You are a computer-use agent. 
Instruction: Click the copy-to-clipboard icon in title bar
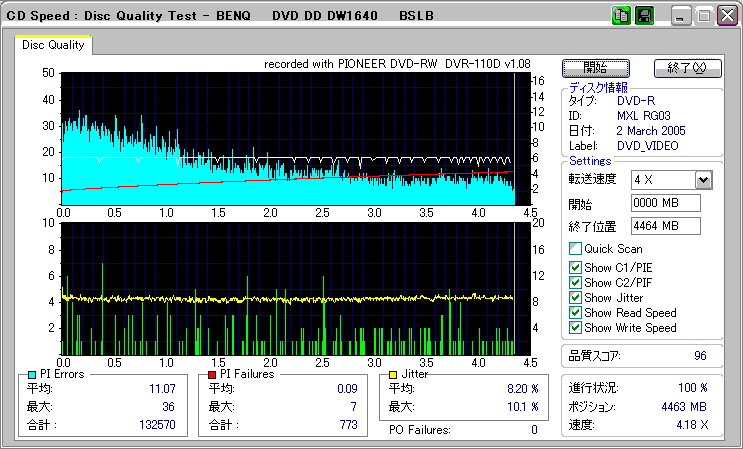pyautogui.click(x=620, y=16)
